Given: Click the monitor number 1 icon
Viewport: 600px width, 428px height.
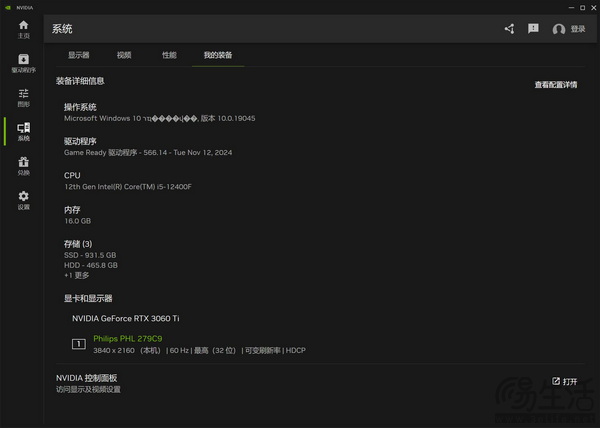Looking at the screenshot, I should 79,344.
